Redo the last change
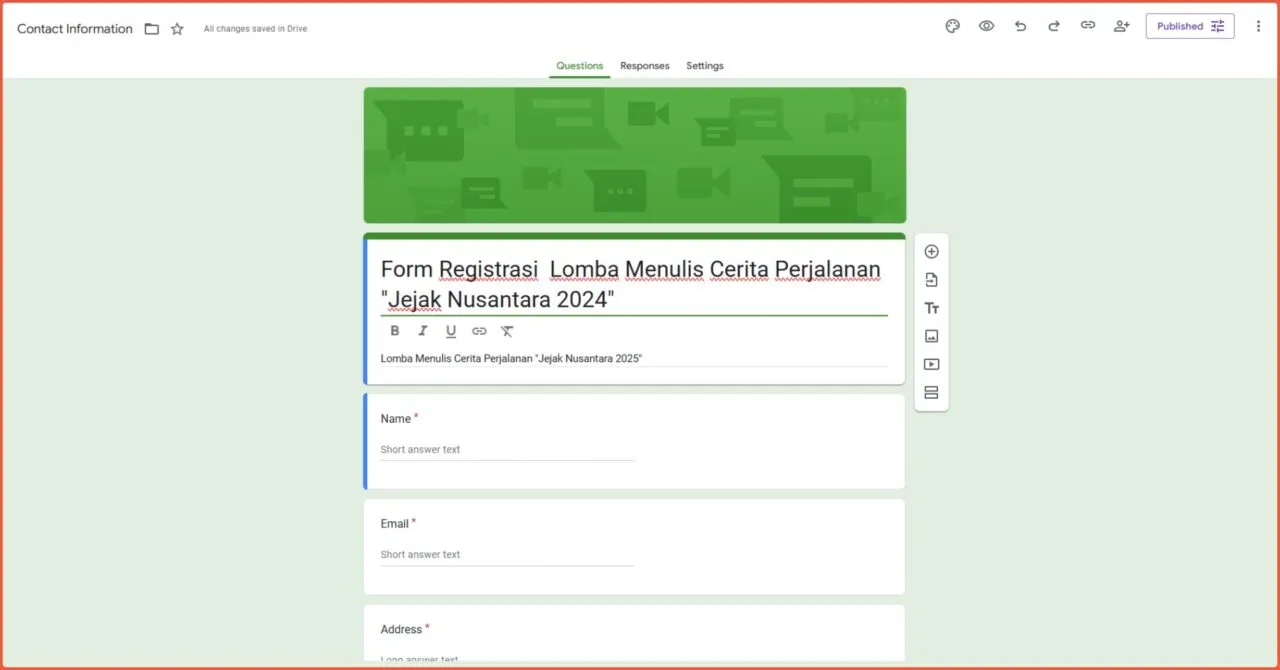The height and width of the screenshot is (670, 1280). point(1054,26)
